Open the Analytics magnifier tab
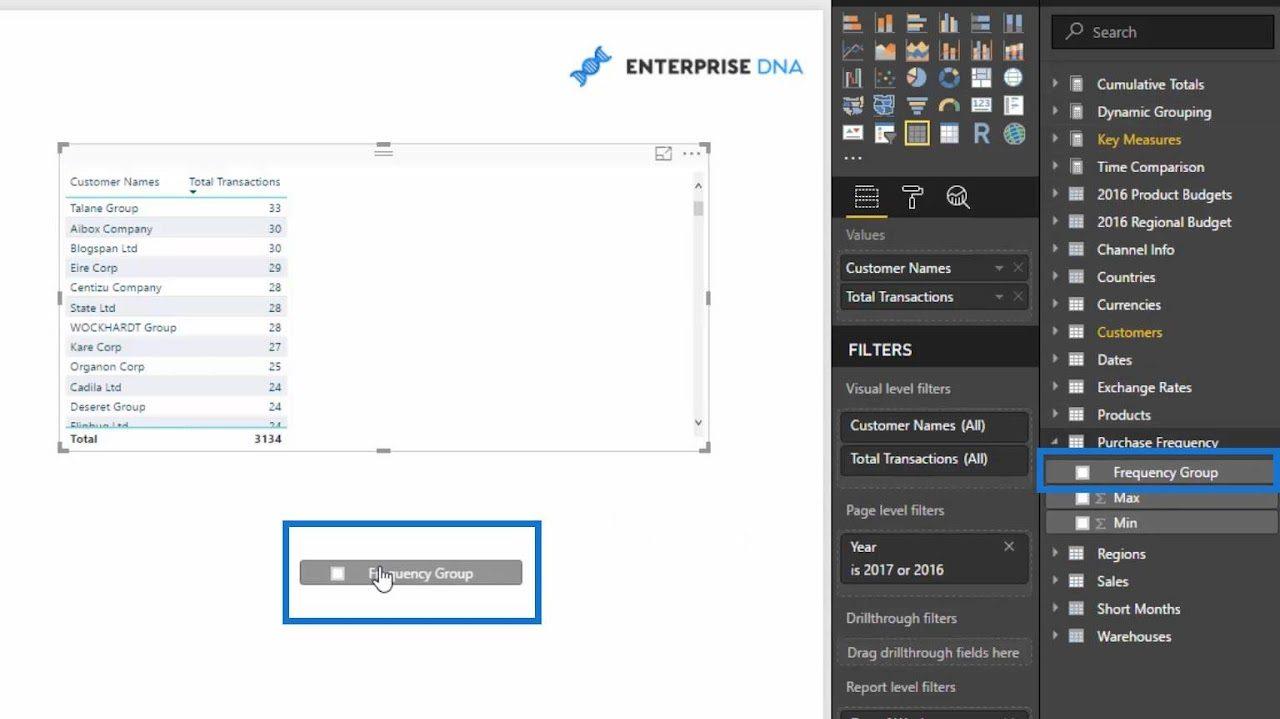The height and width of the screenshot is (719, 1280). (958, 197)
